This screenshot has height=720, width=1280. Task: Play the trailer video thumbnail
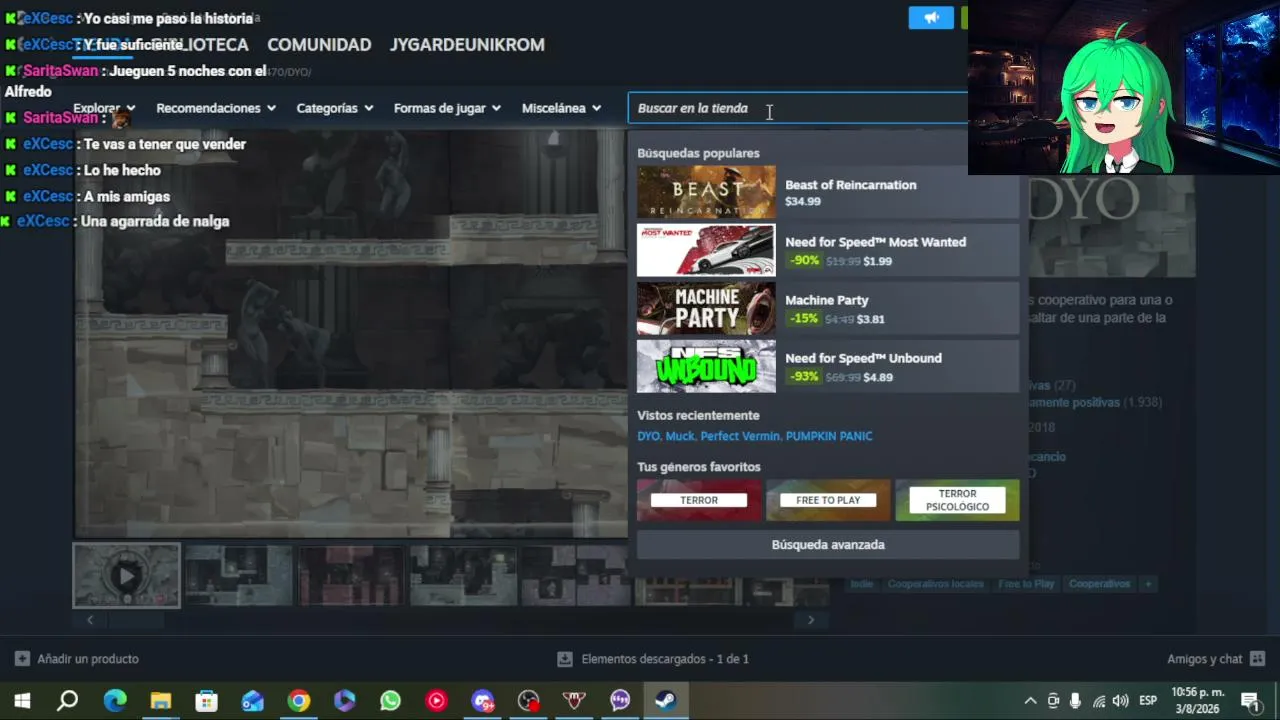point(126,576)
